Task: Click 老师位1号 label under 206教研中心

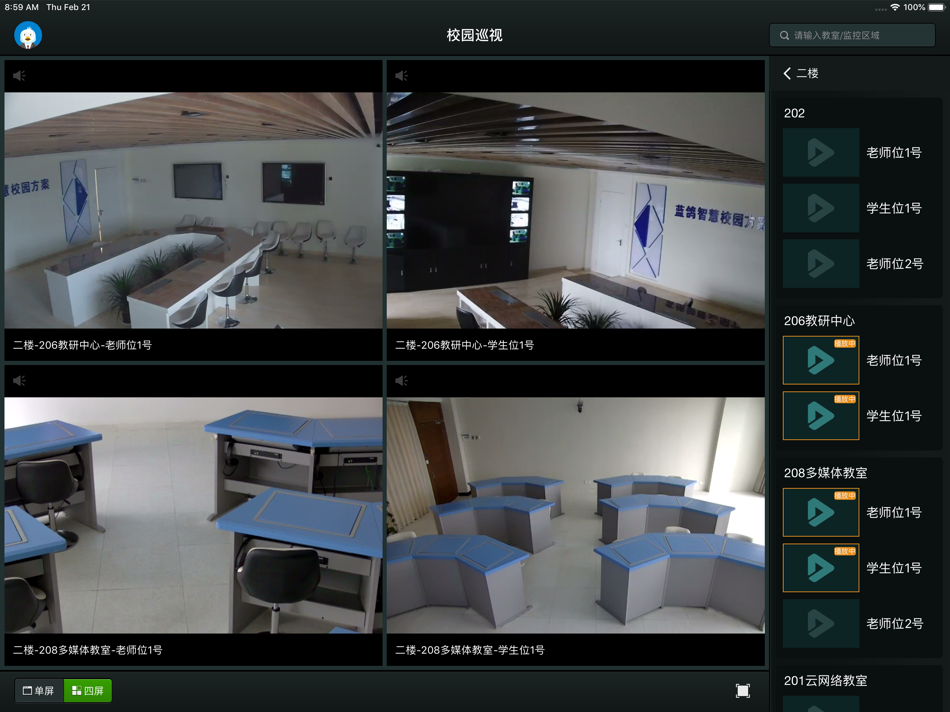Action: 894,361
